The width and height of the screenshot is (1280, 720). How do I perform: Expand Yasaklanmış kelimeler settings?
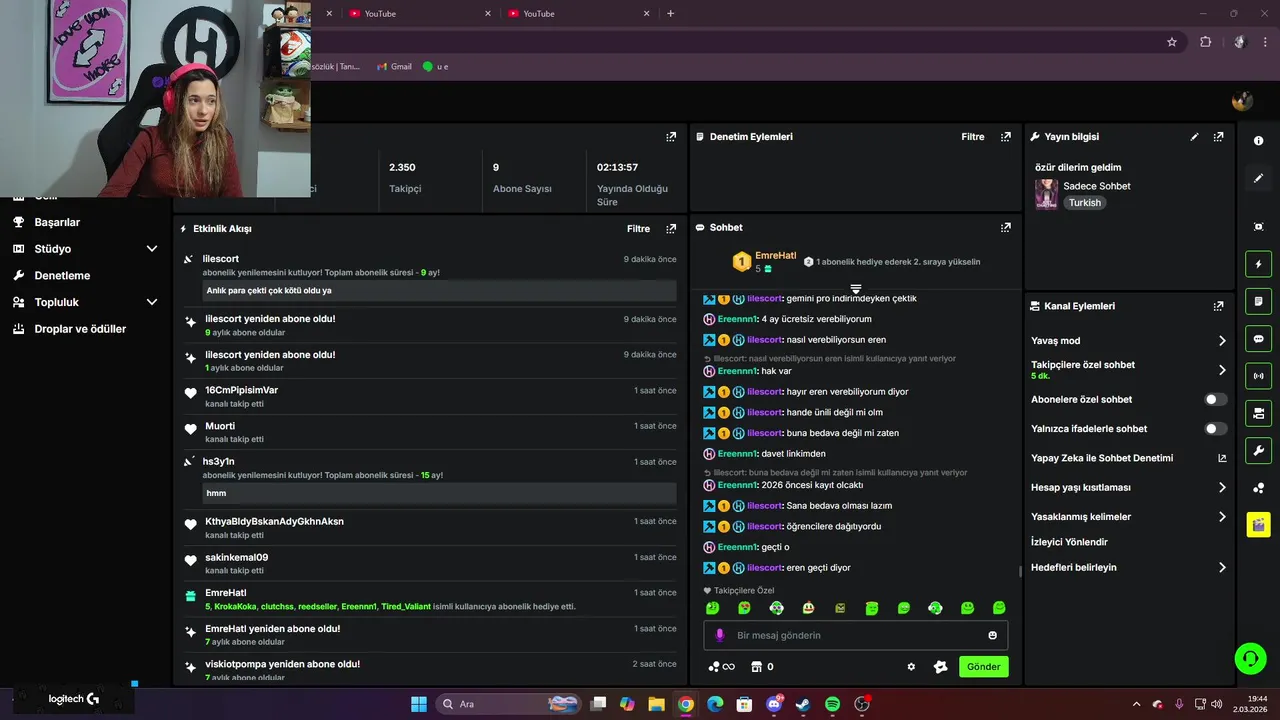[1129, 517]
